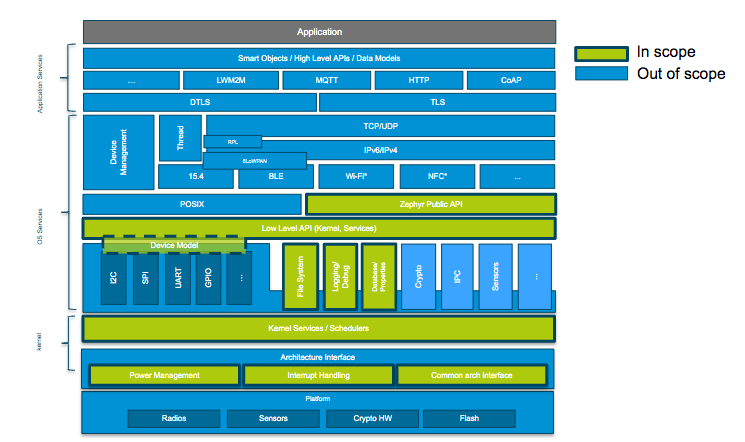The image size is (745, 442).
Task: Select the green File System block
Action: coord(300,277)
